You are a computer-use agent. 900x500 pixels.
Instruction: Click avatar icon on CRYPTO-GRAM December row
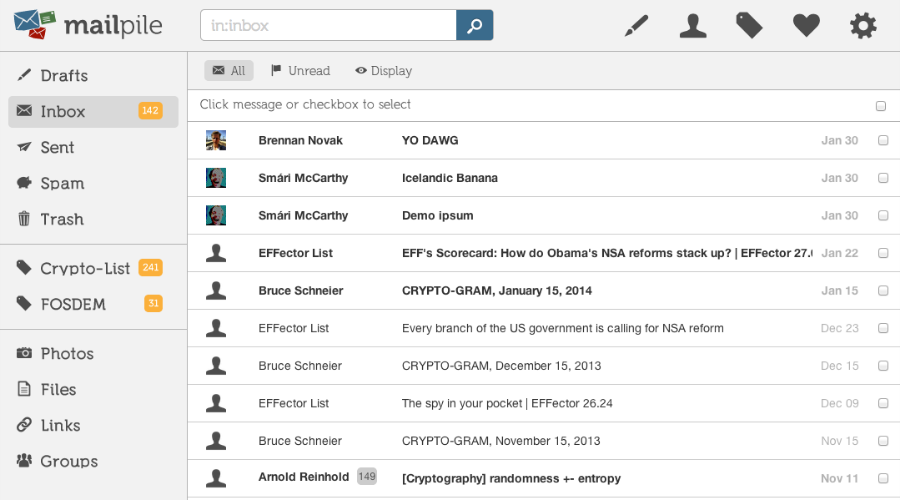click(x=216, y=366)
